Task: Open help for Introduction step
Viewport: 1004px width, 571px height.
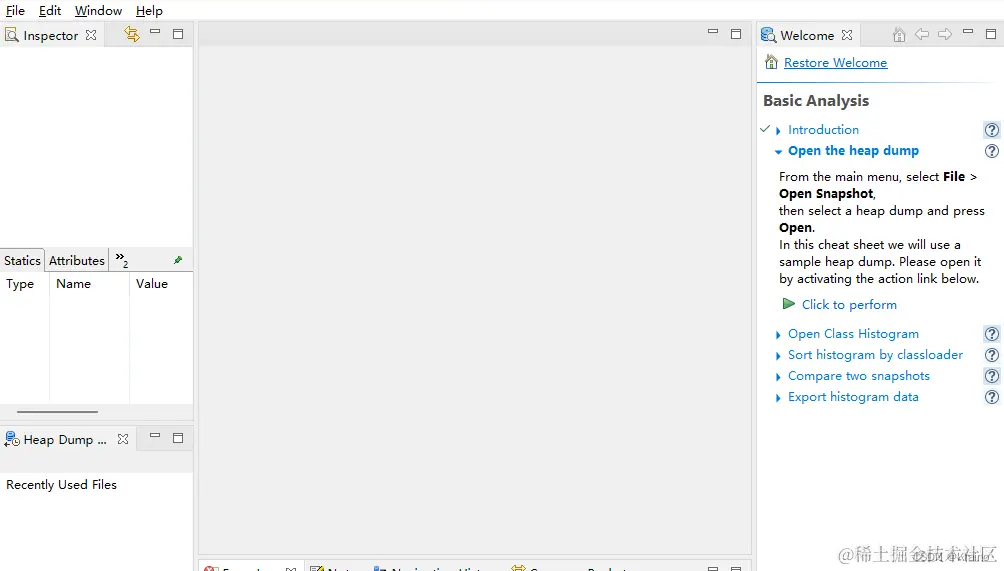Action: (991, 130)
